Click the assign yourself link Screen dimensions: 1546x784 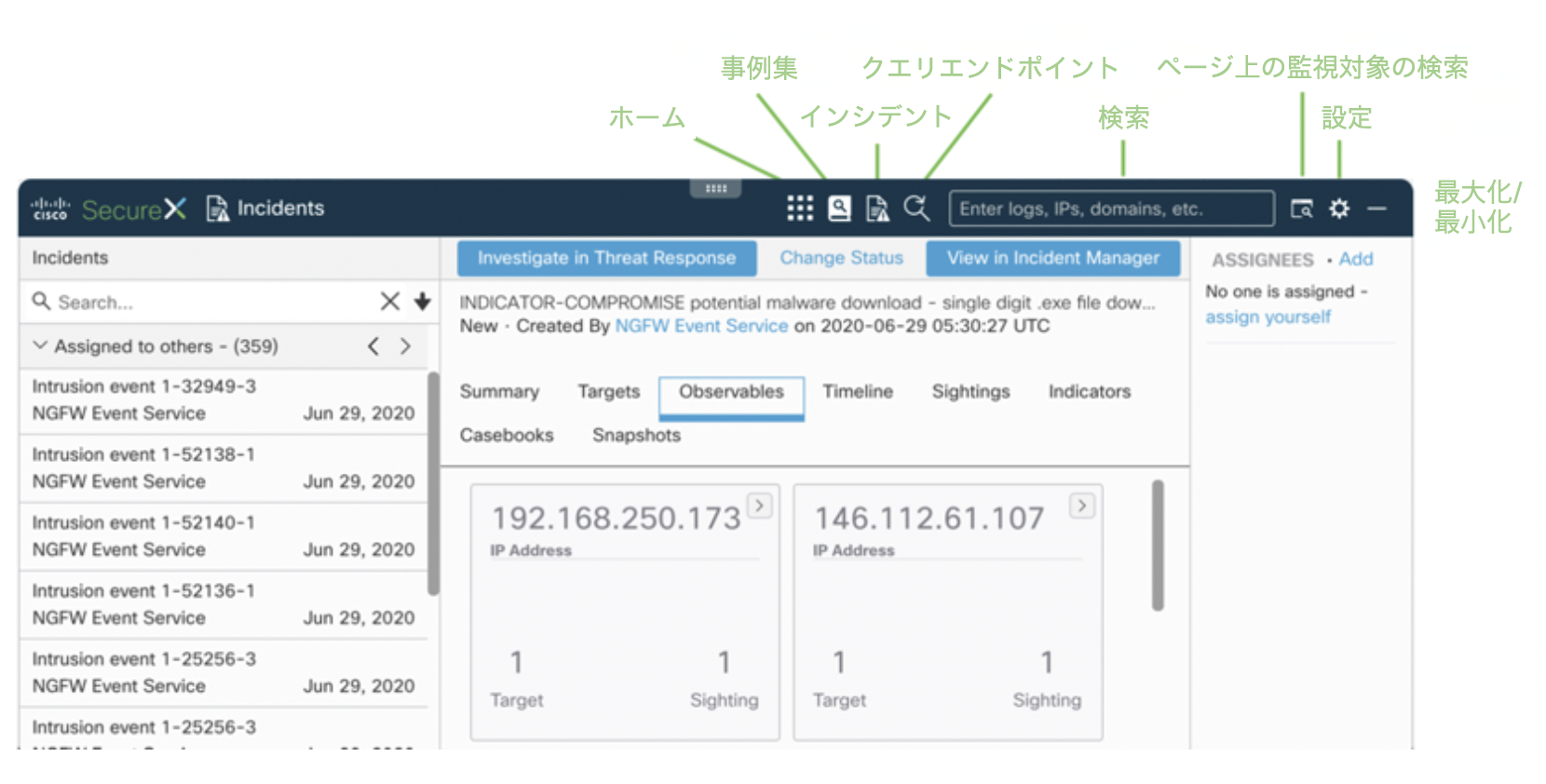tap(1268, 317)
